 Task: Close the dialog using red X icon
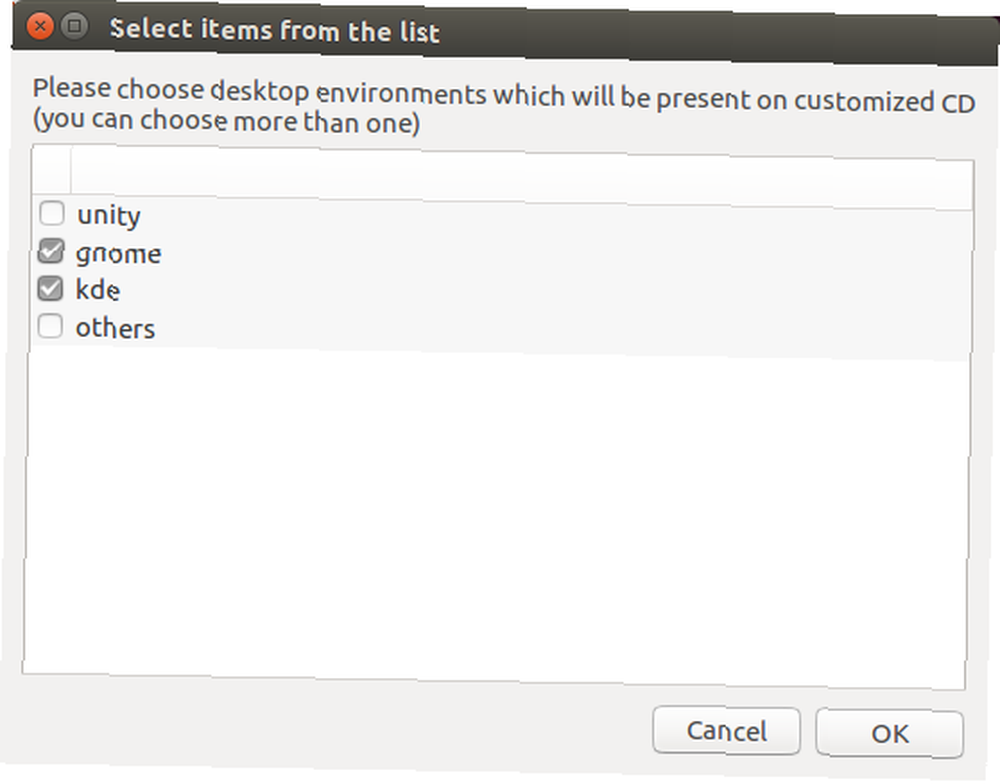[40, 26]
